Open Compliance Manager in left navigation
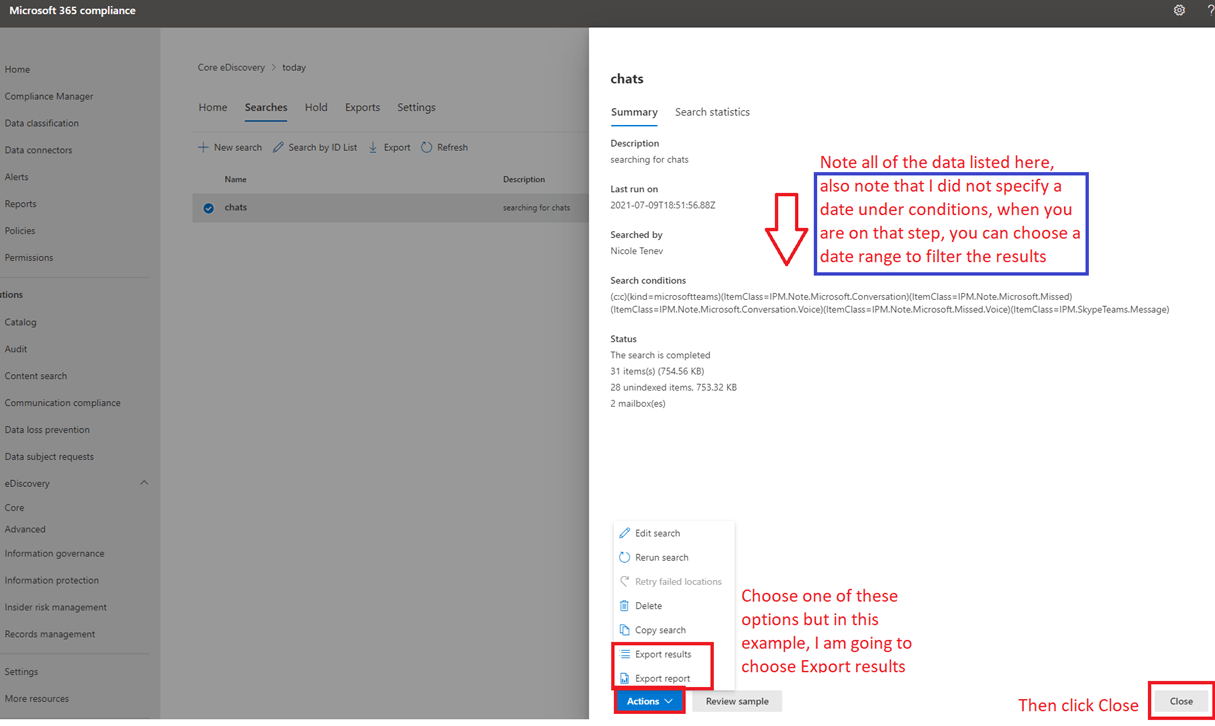This screenshot has height=726, width=1215. [49, 96]
